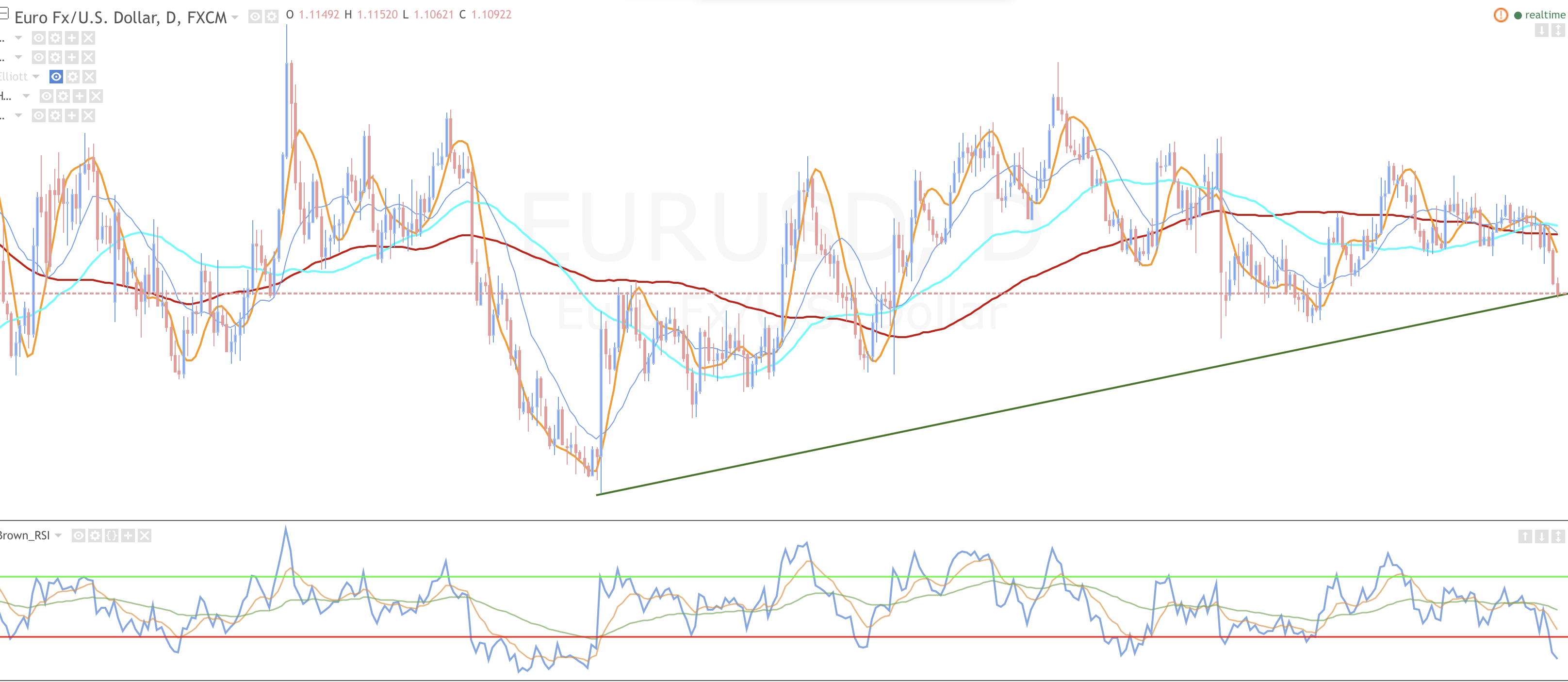Maximize the Brown_RSI pane
Screen dimensions: 1568x682
(x=1558, y=536)
